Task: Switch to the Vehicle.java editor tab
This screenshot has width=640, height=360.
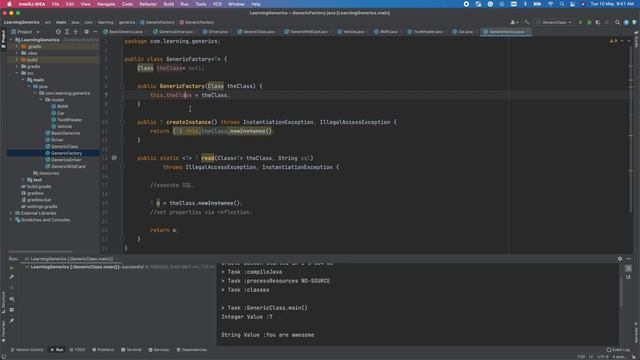Action: [x=351, y=31]
